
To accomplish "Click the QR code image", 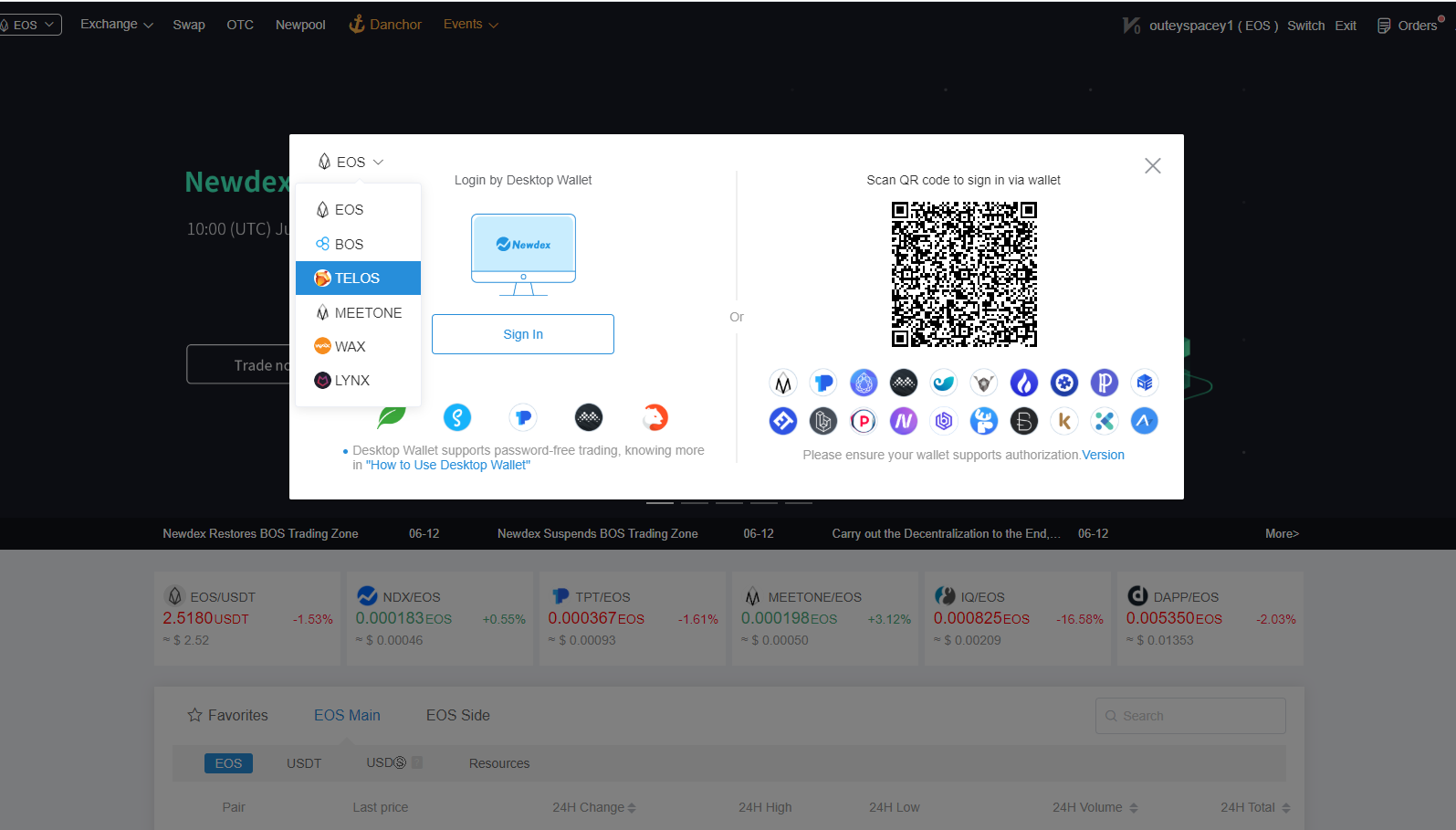I will [964, 275].
